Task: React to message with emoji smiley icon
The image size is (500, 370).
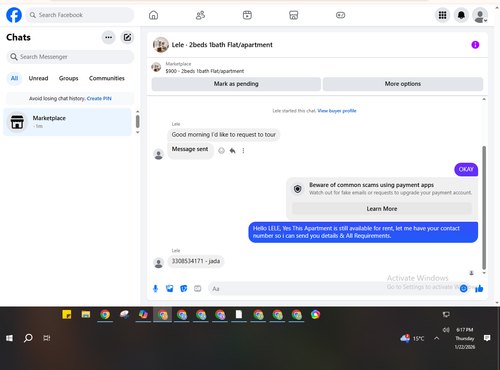Action: (x=221, y=151)
